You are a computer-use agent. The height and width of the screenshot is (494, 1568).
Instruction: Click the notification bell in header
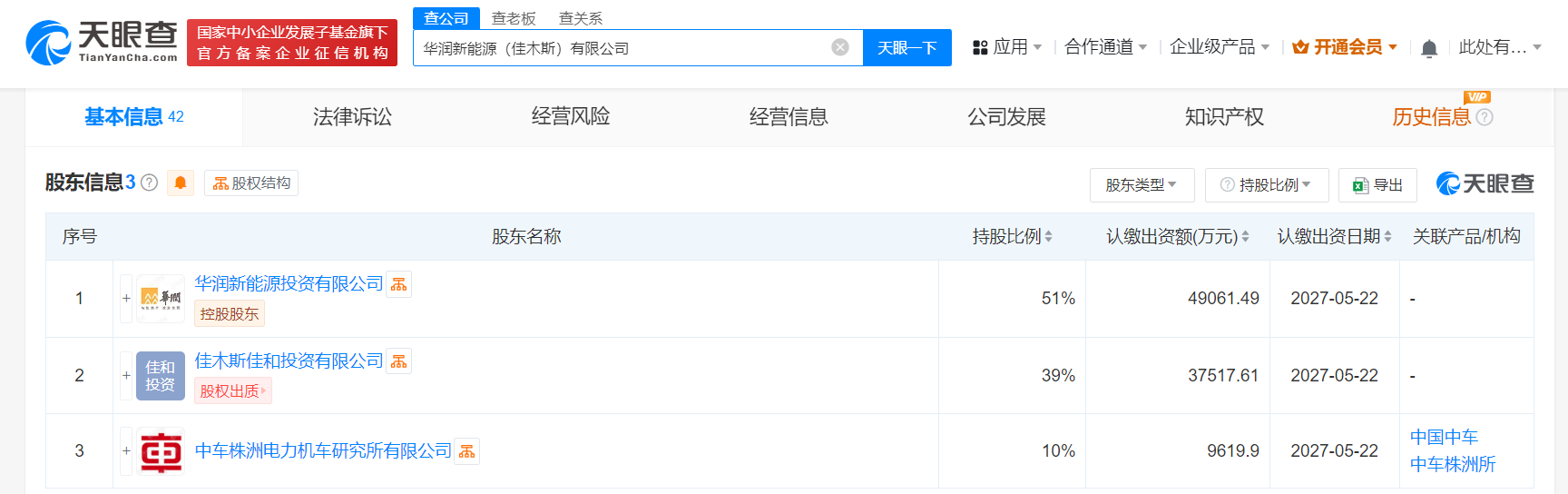(x=1428, y=48)
